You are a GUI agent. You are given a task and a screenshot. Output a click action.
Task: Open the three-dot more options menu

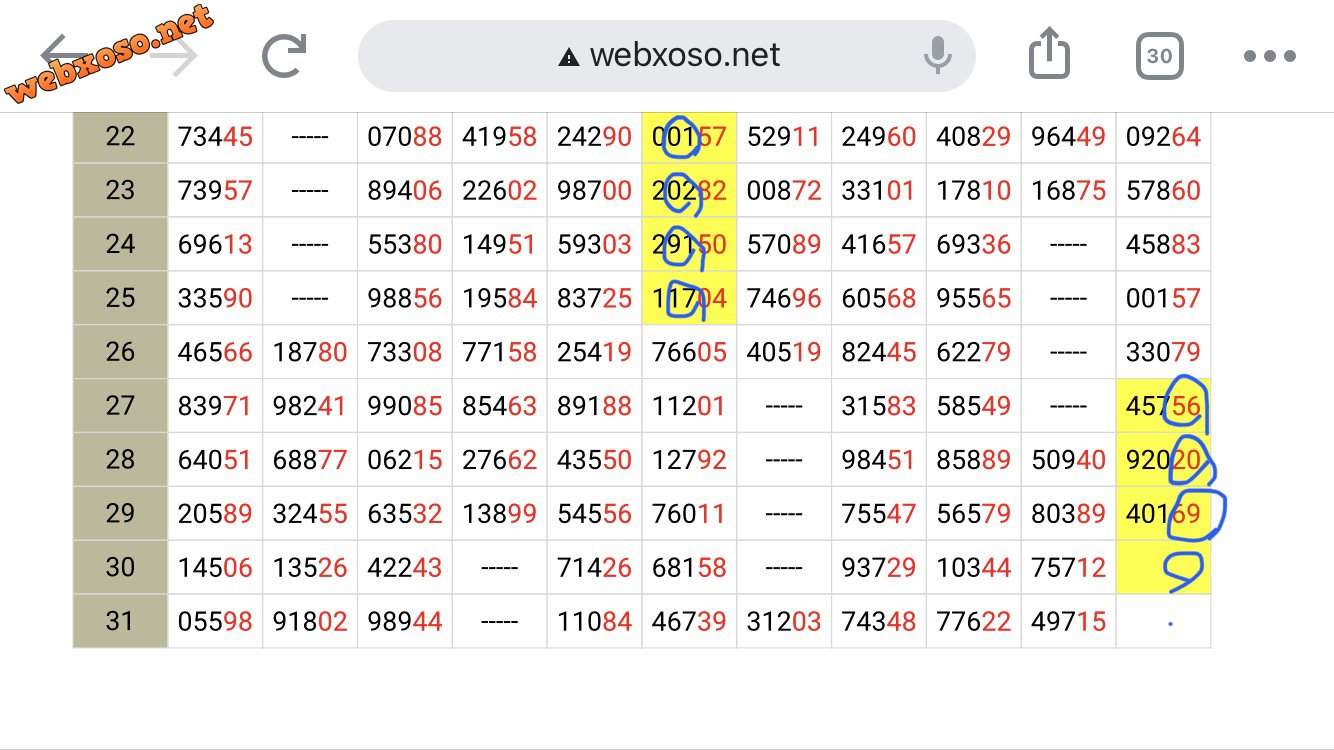tap(1270, 56)
